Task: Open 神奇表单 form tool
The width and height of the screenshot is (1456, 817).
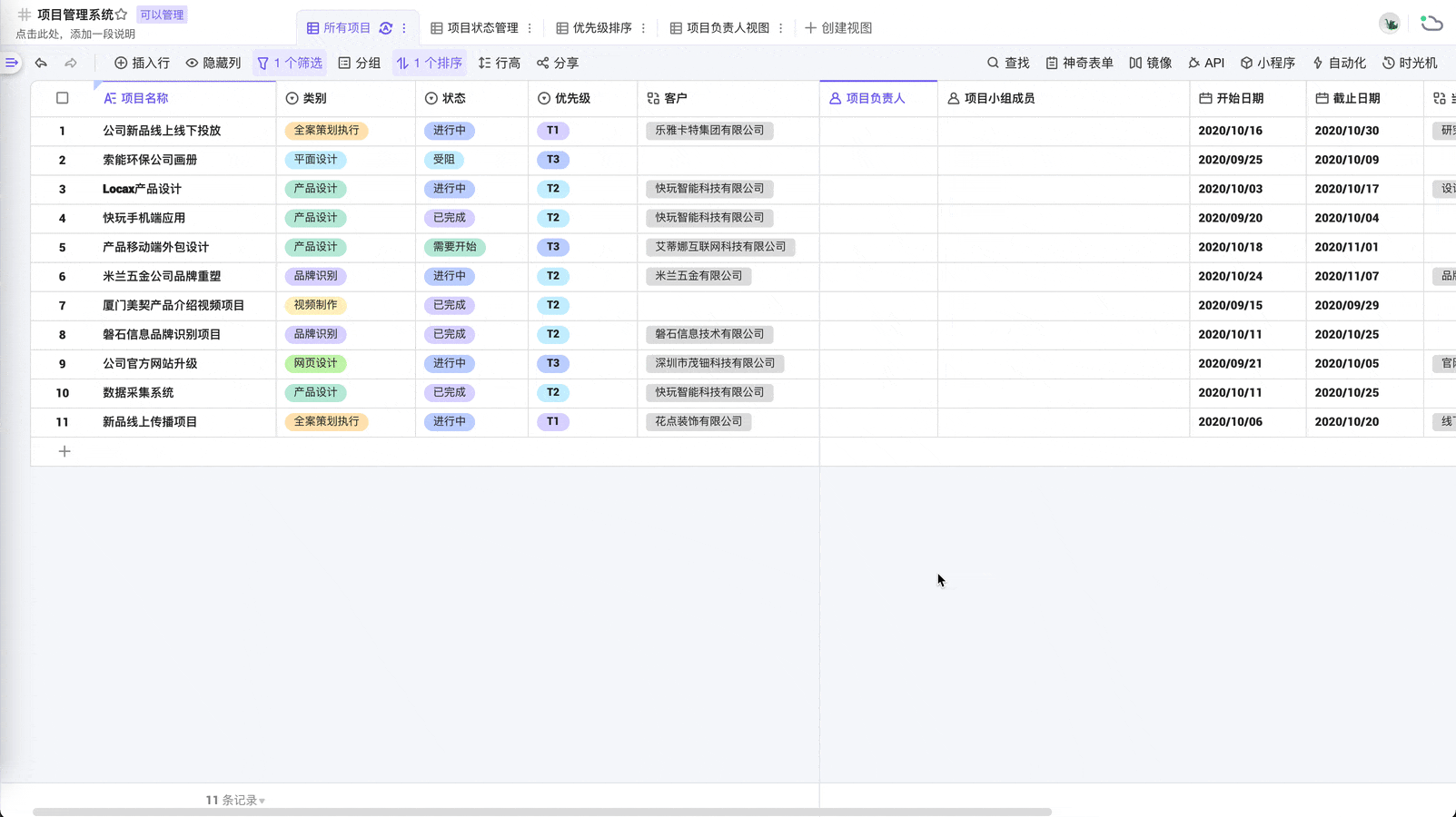Action: tap(1079, 63)
